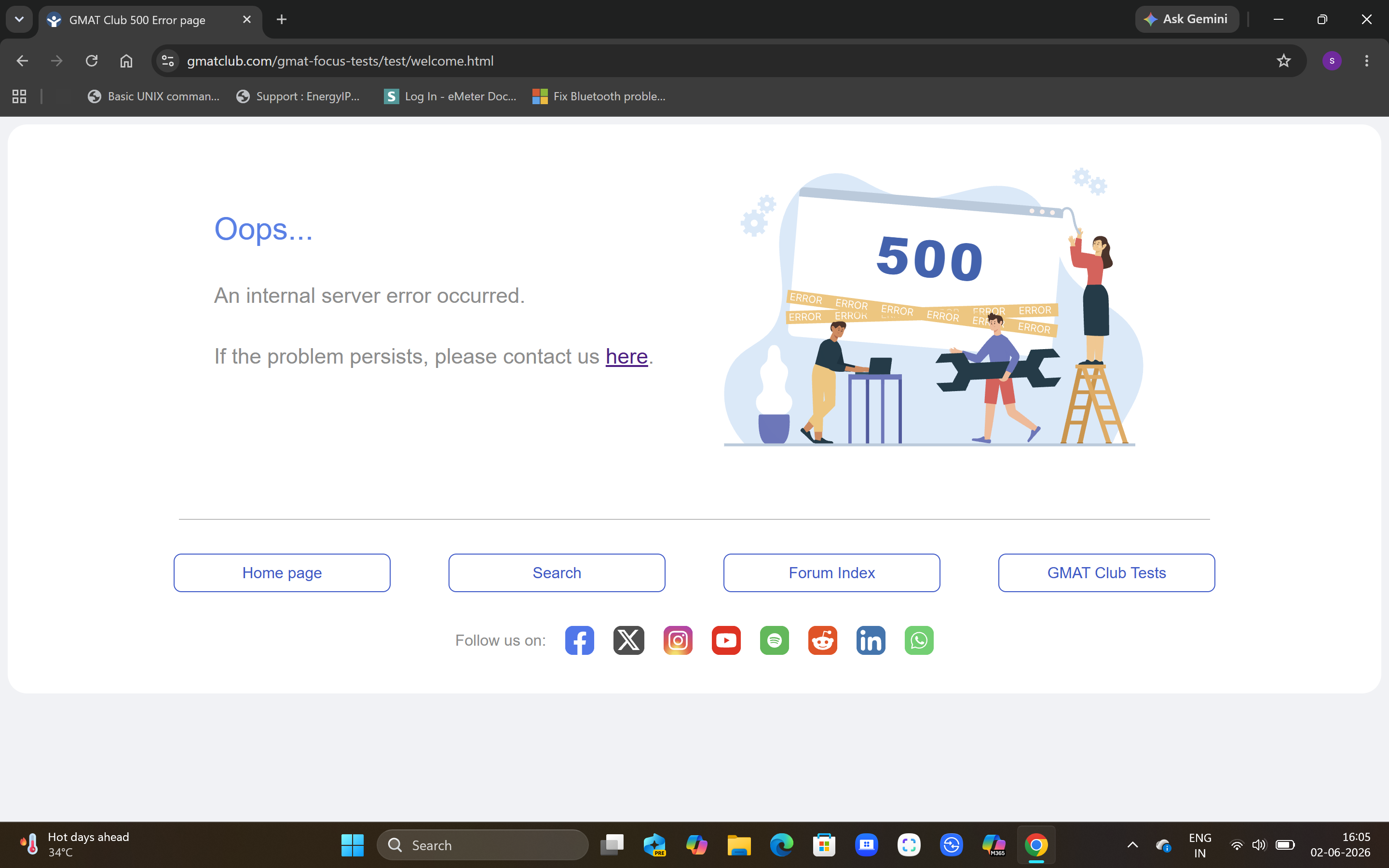Open the clock showing 16:05
The width and height of the screenshot is (1389, 868).
pyautogui.click(x=1340, y=845)
